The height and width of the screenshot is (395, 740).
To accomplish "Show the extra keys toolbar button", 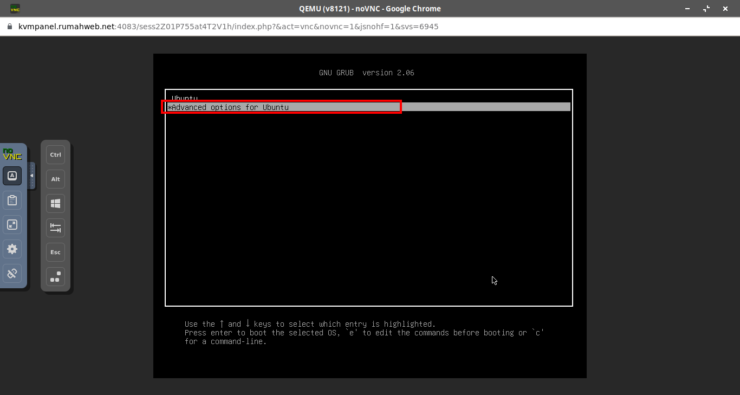I will (12, 176).
